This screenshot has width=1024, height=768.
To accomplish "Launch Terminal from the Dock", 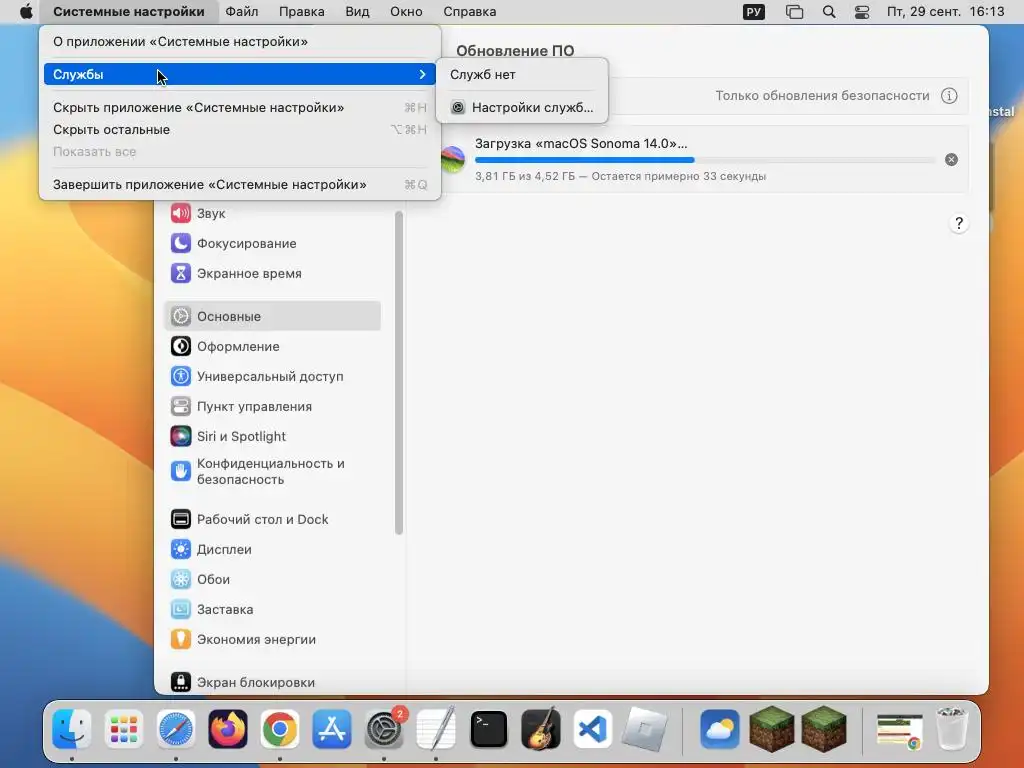I will [x=488, y=729].
